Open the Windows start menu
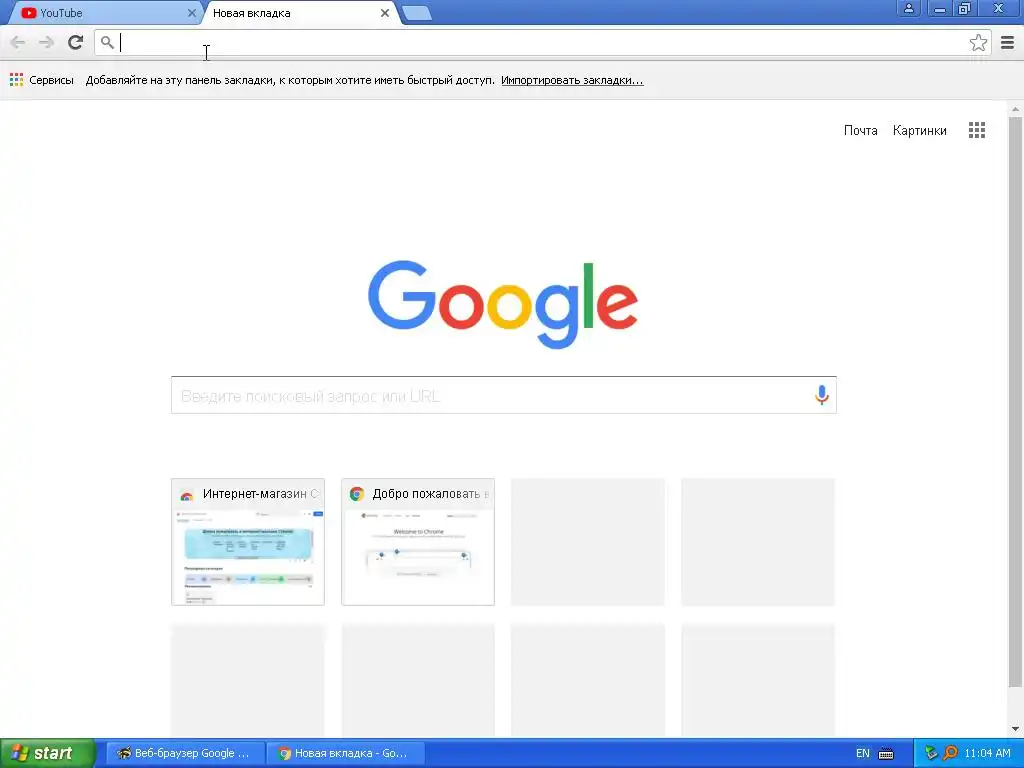 point(47,753)
